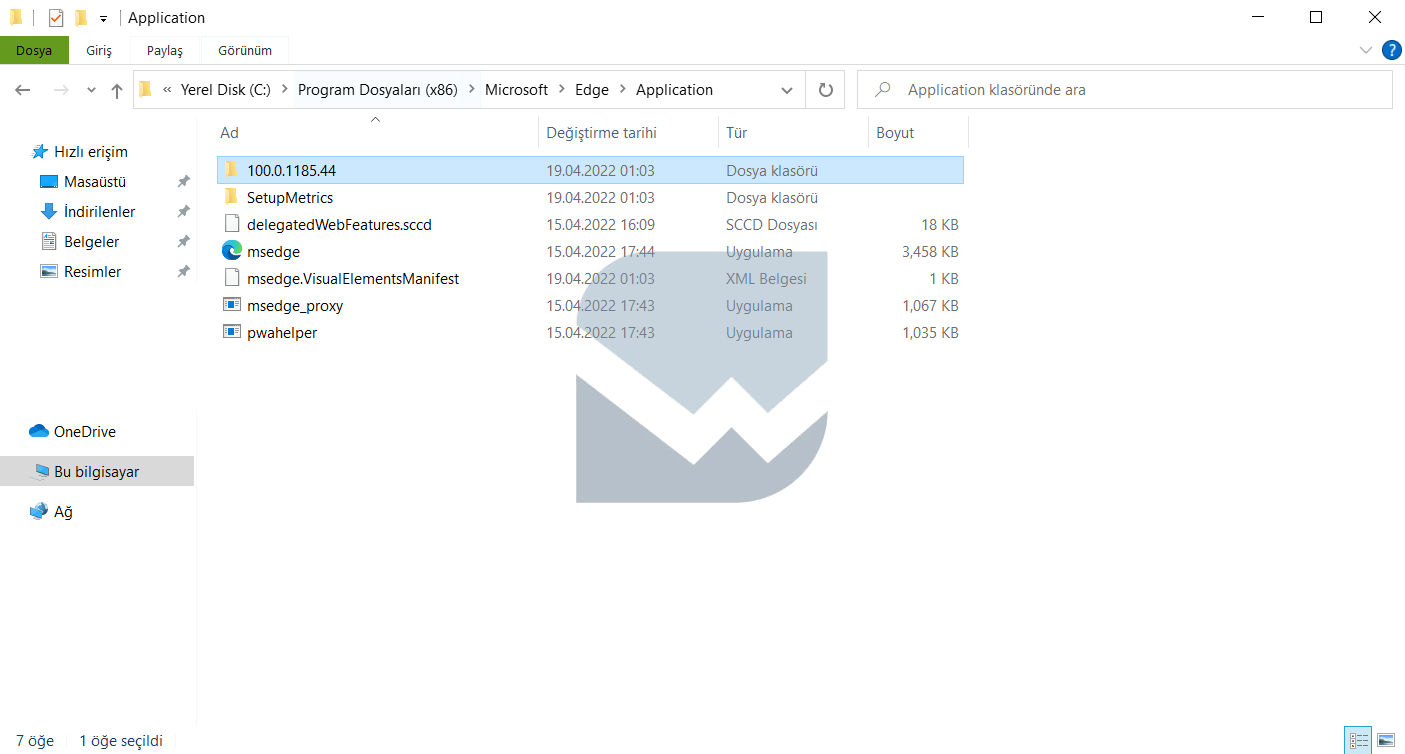The width and height of the screenshot is (1405, 754).
Task: Open Help via the question mark icon
Action: point(1391,50)
